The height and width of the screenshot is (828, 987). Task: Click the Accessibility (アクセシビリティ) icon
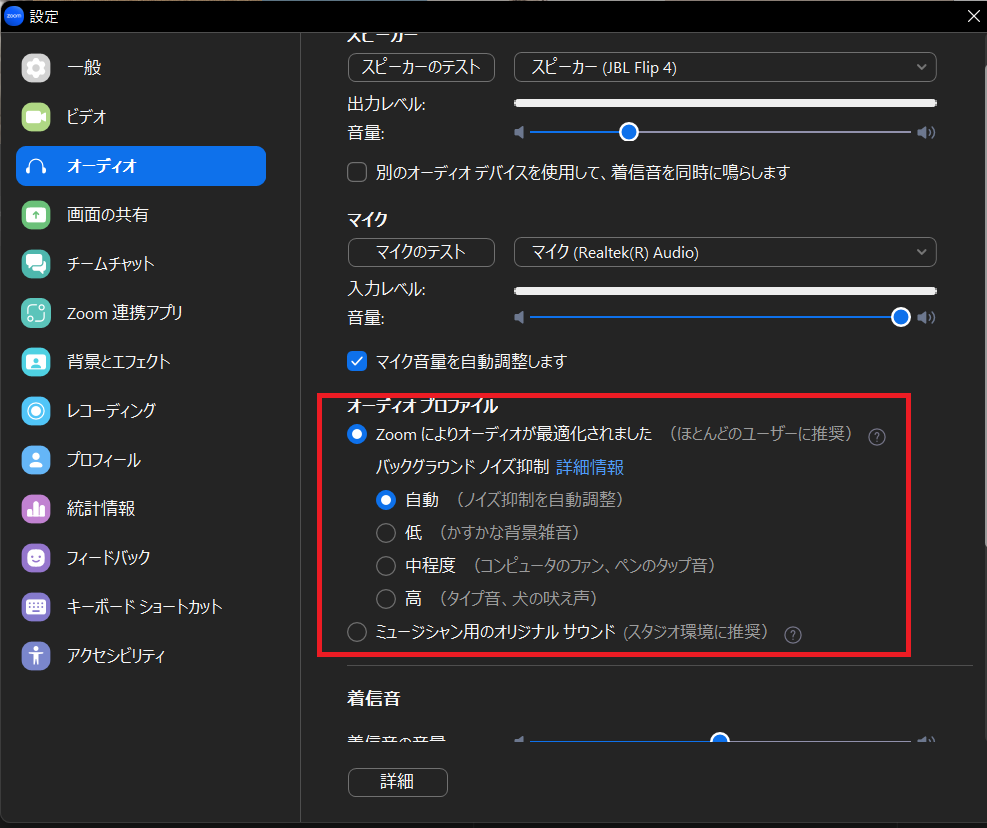[36, 656]
